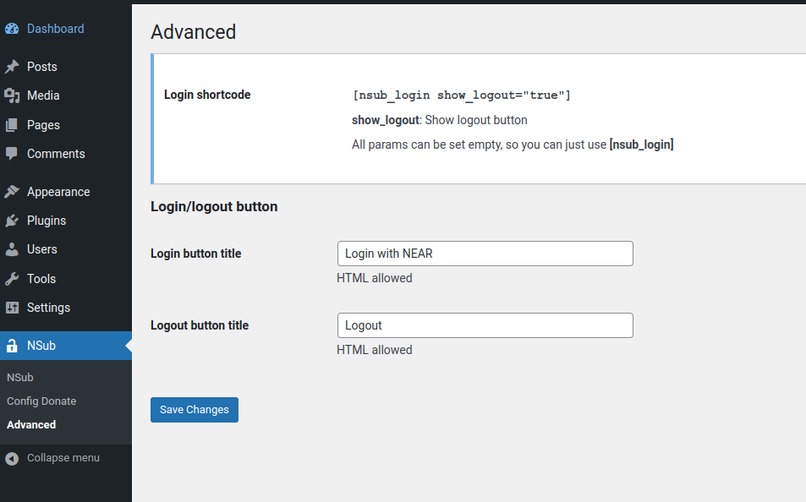
Task: Open the Settings menu
Action: point(48,307)
